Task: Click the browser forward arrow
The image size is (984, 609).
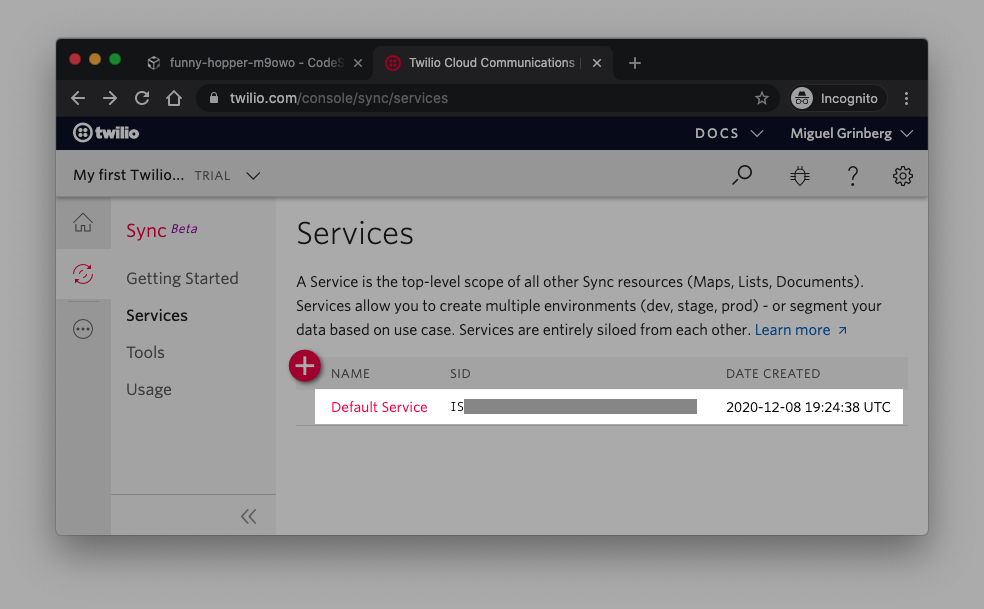Action: coord(110,98)
